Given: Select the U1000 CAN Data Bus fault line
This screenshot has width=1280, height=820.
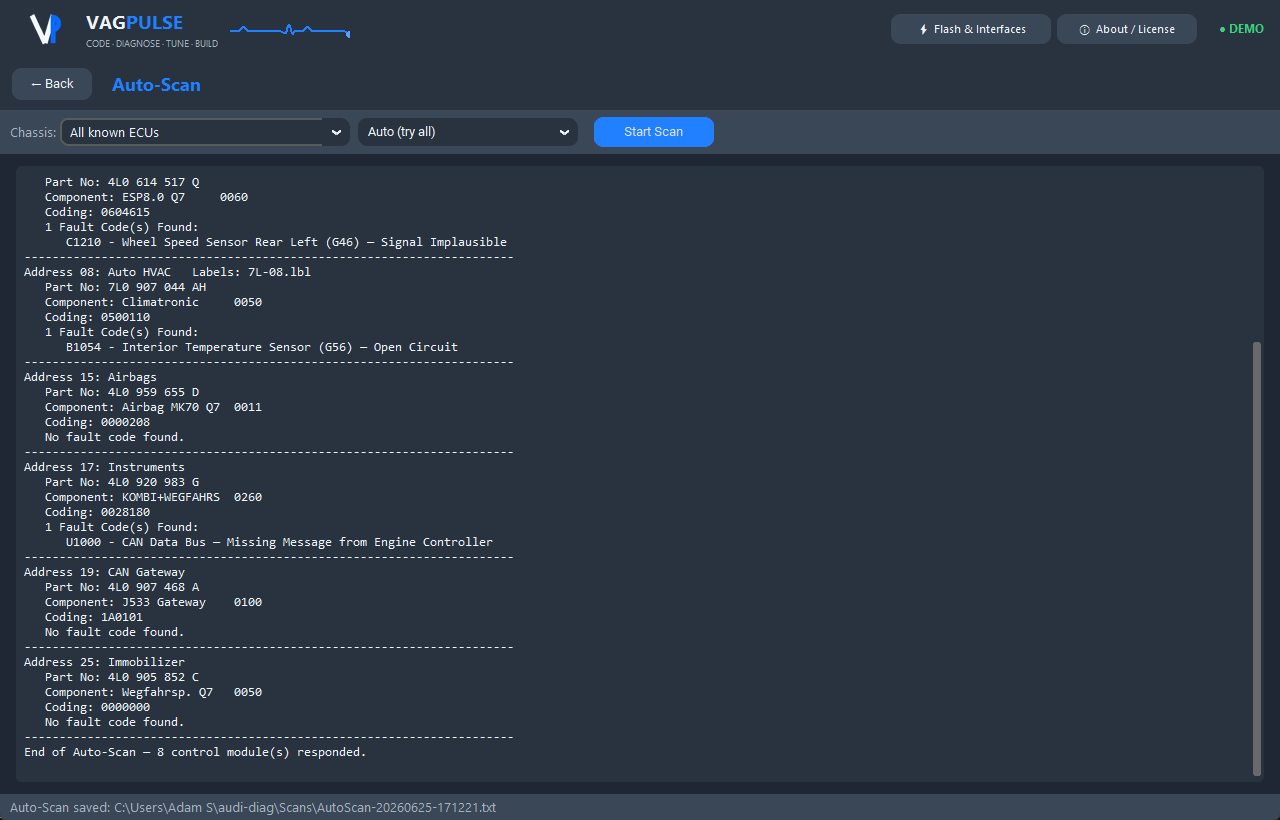Looking at the screenshot, I should 279,542.
